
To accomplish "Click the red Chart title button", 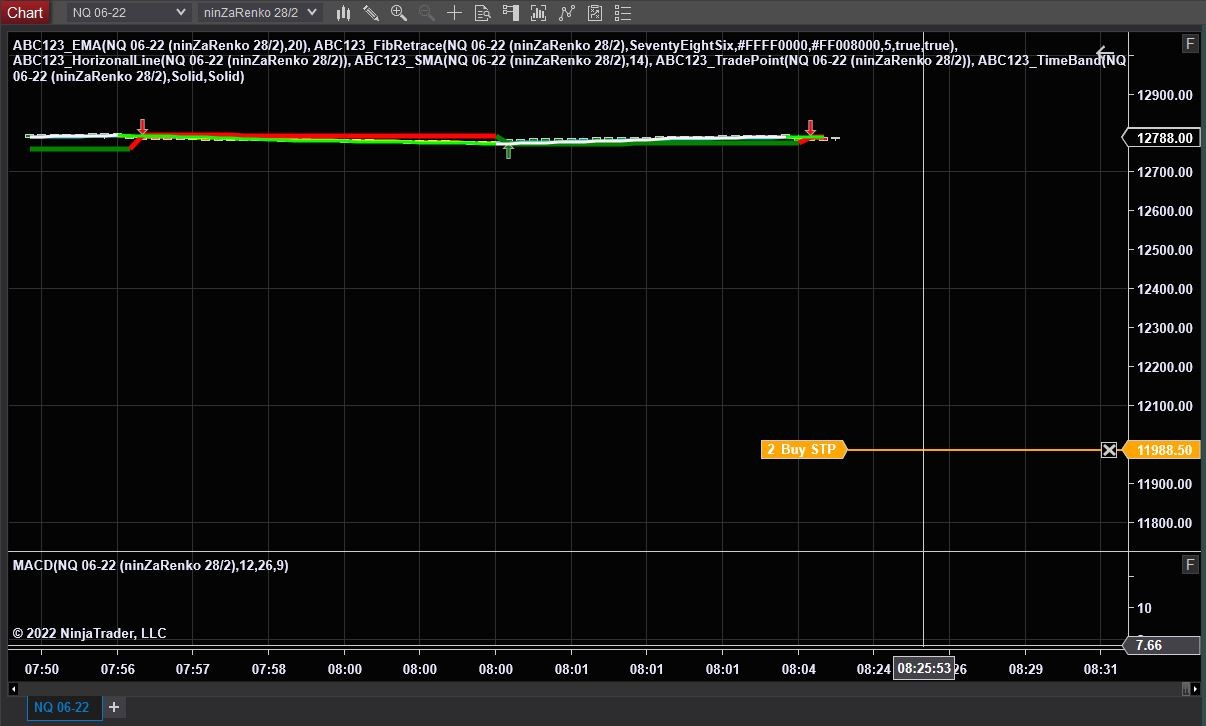I will tap(25, 12).
